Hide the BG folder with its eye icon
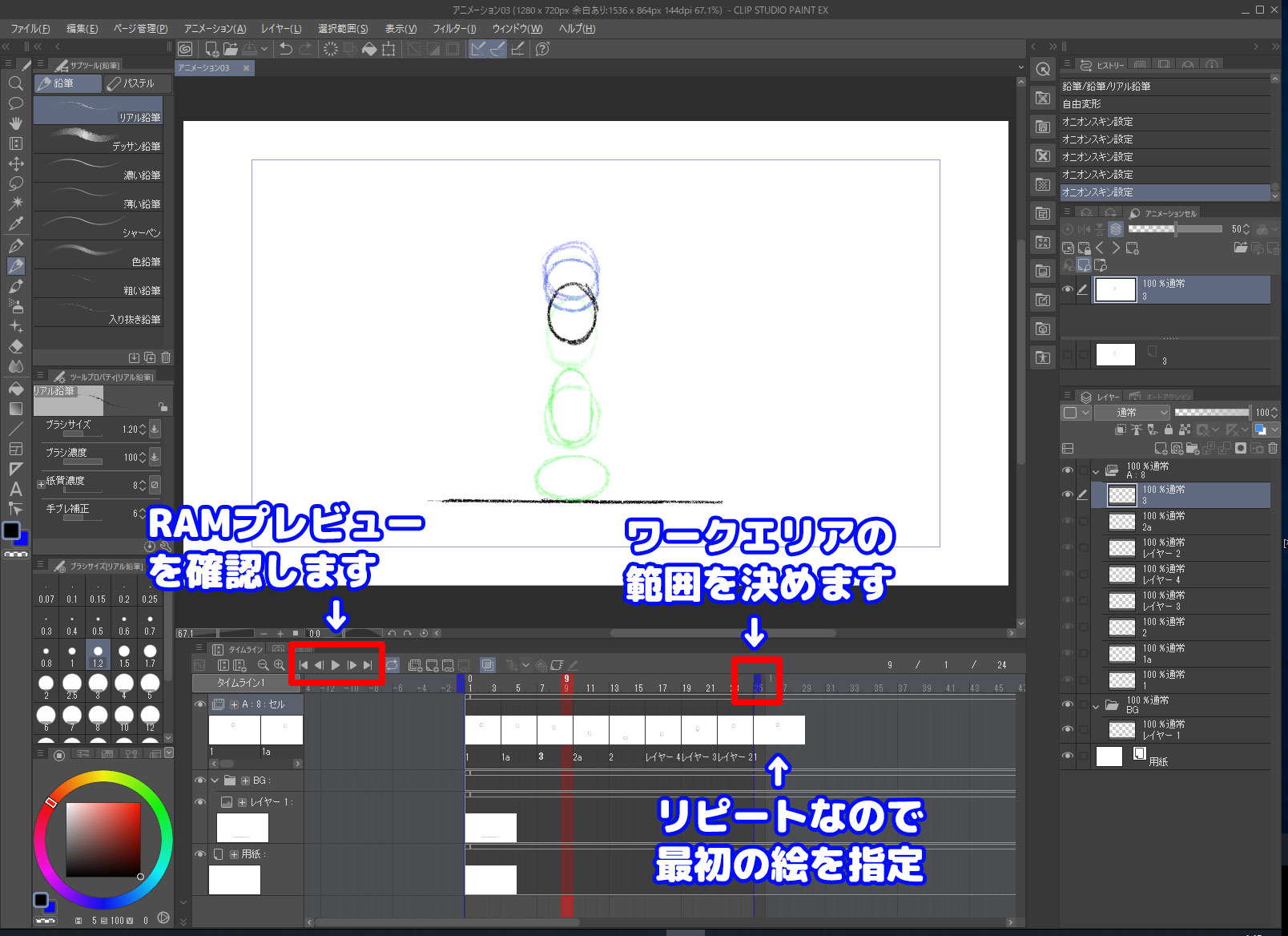 (1068, 704)
